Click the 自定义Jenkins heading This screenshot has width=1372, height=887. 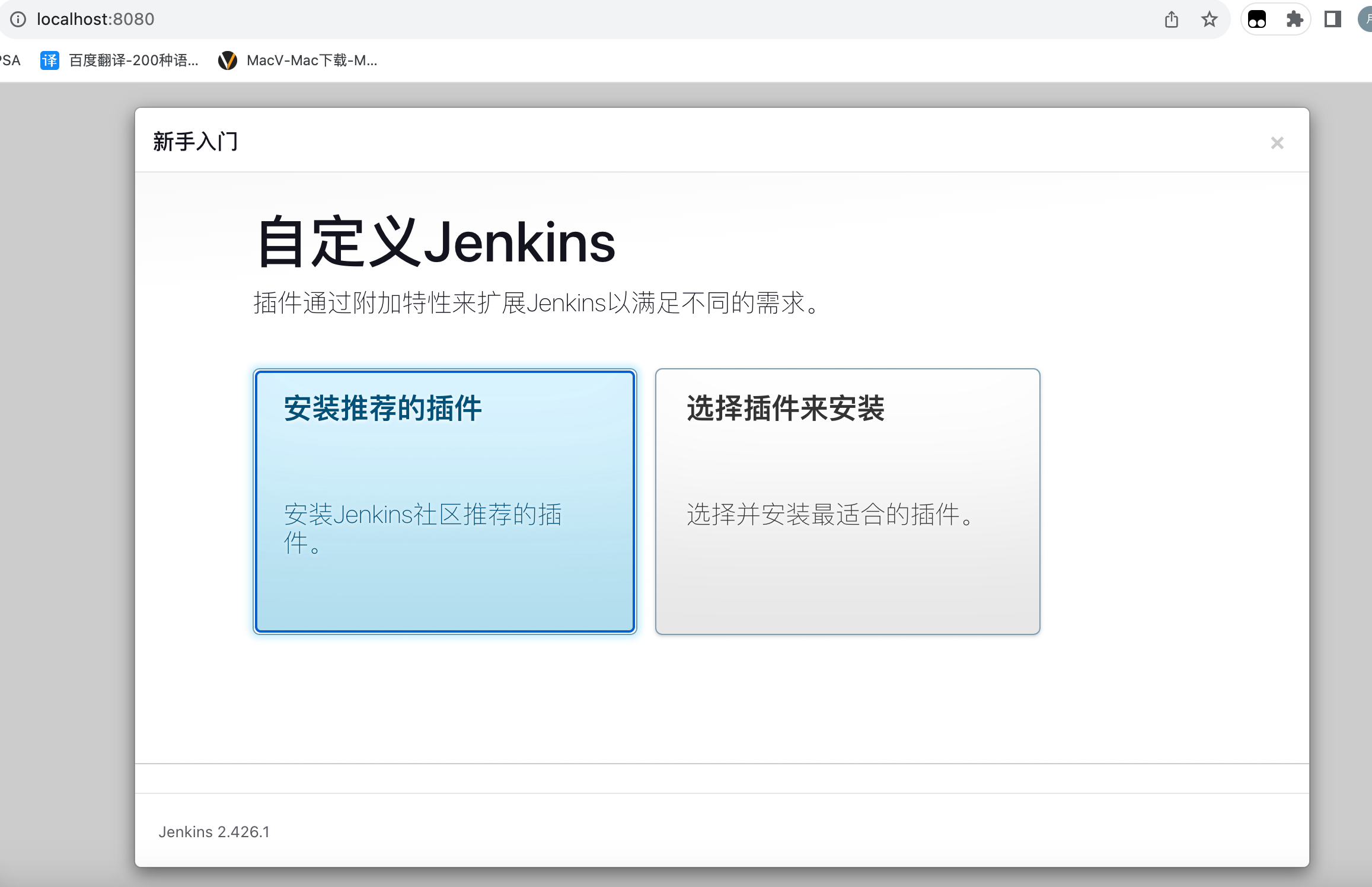(436, 243)
